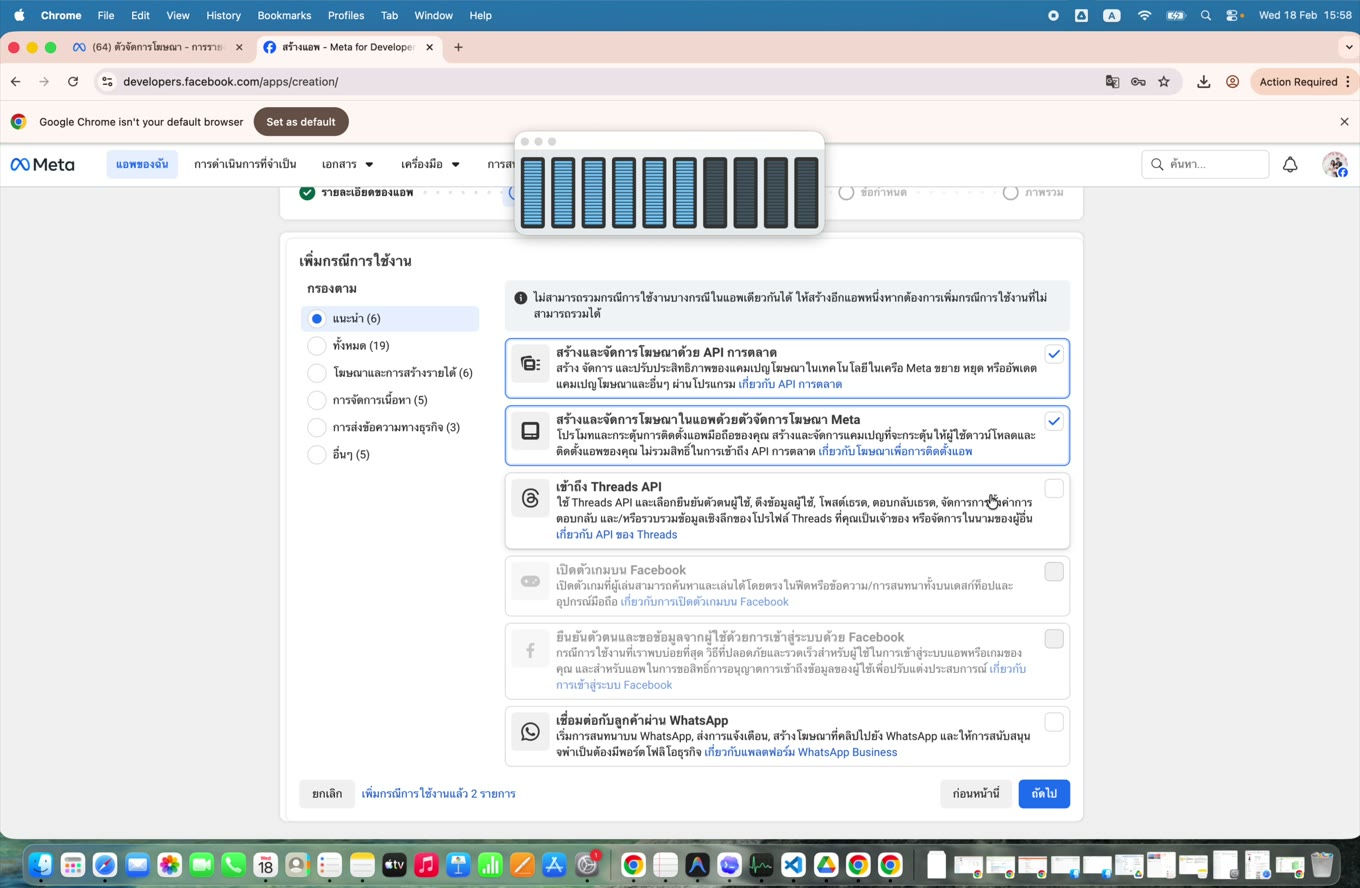This screenshot has width=1360, height=888.
Task: Open Chrome downloads icon
Action: click(x=1204, y=82)
